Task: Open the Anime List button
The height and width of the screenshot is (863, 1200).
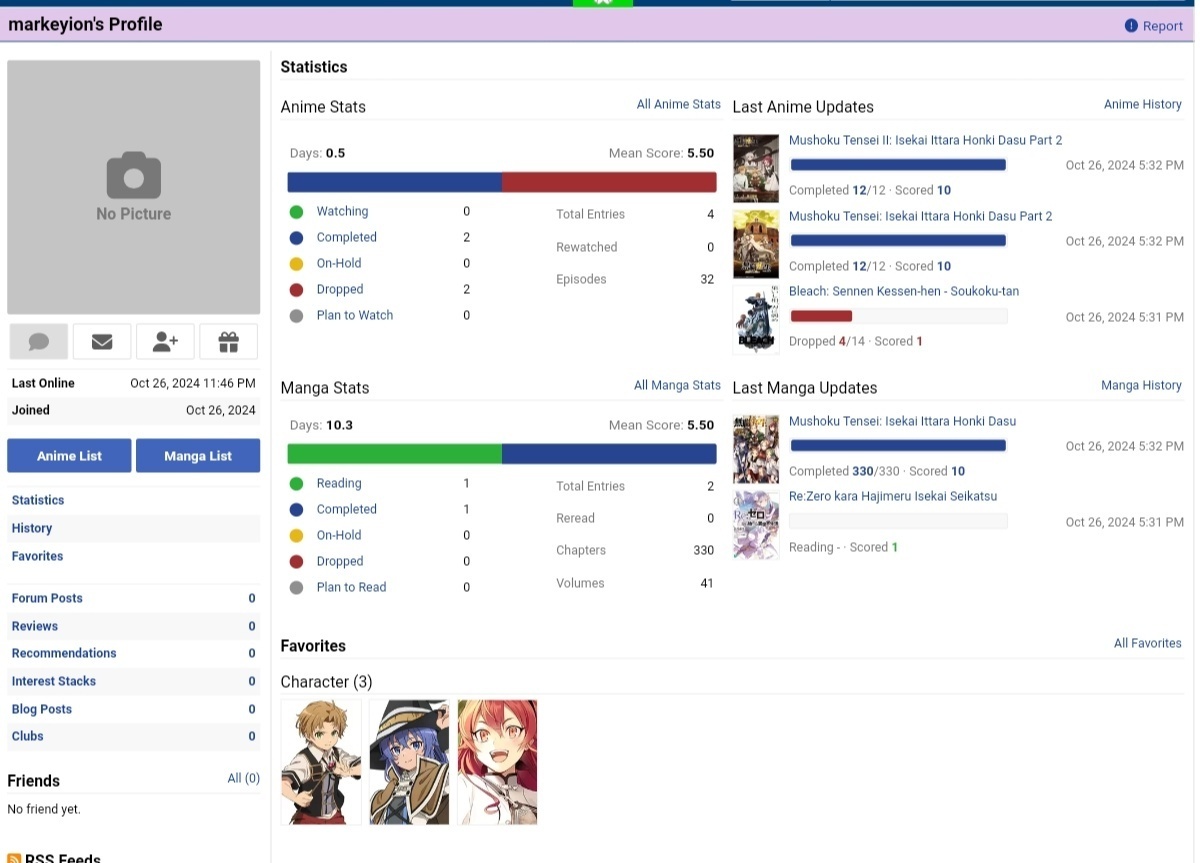Action: 69,456
